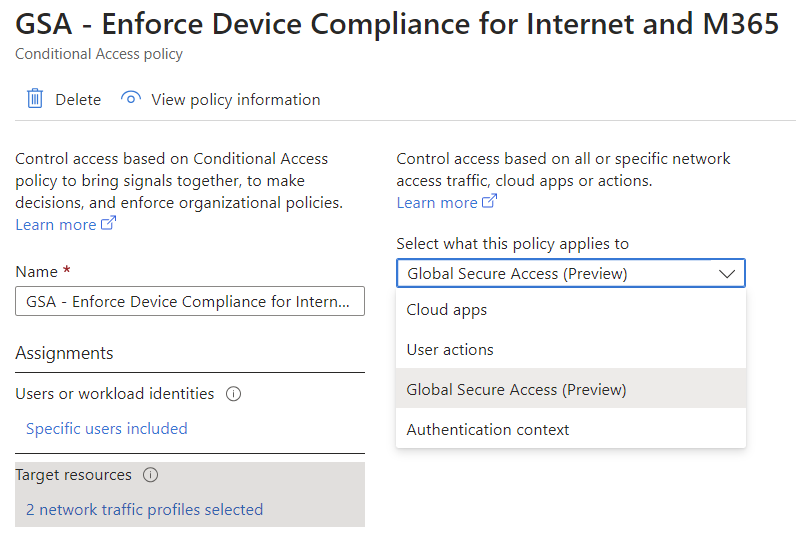Click the chevron arrow on policy dropdown
This screenshot has width=796, height=533.
pos(727,273)
